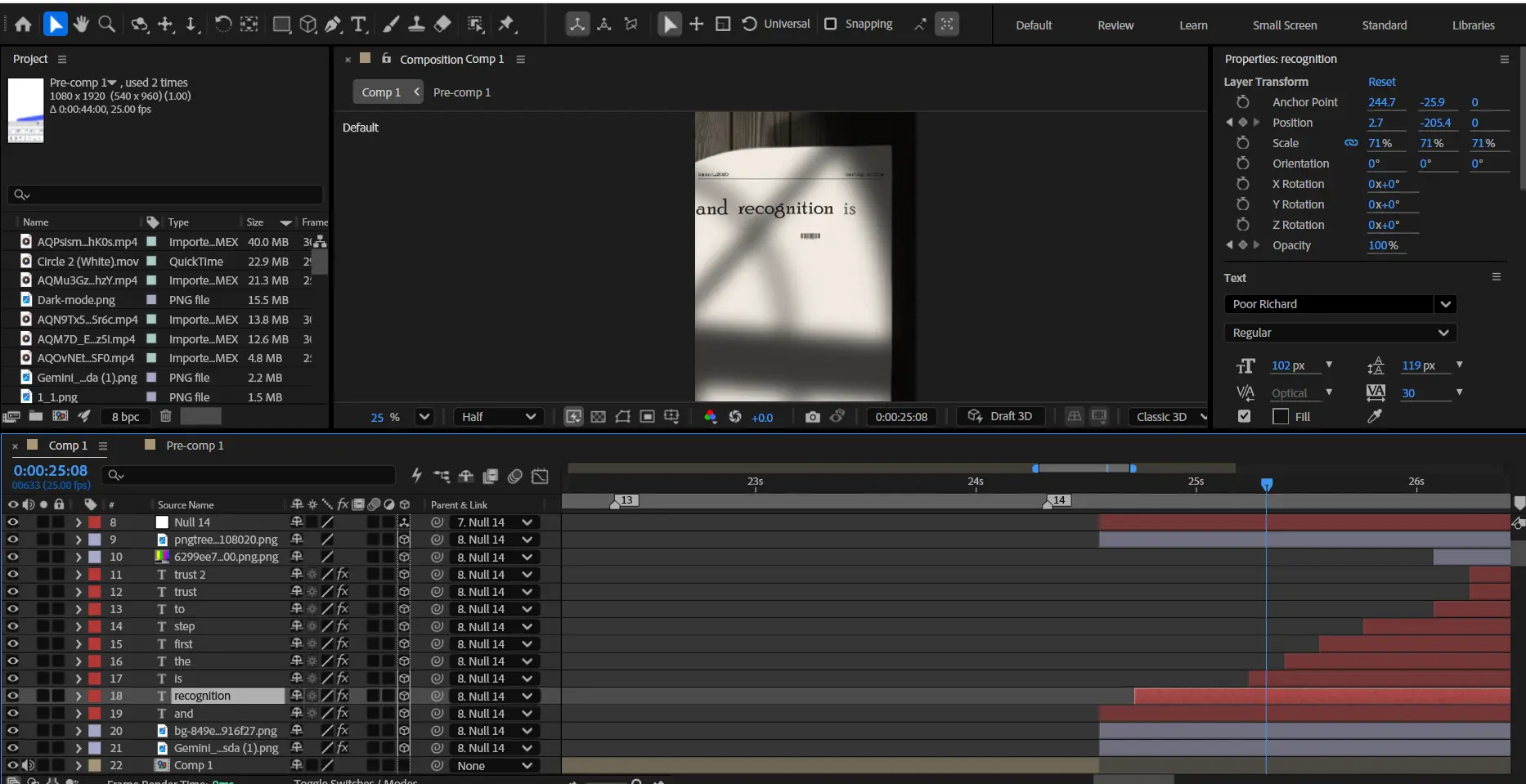The height and width of the screenshot is (784, 1526).
Task: Expand the trust 2 layer properties
Action: pos(79,575)
